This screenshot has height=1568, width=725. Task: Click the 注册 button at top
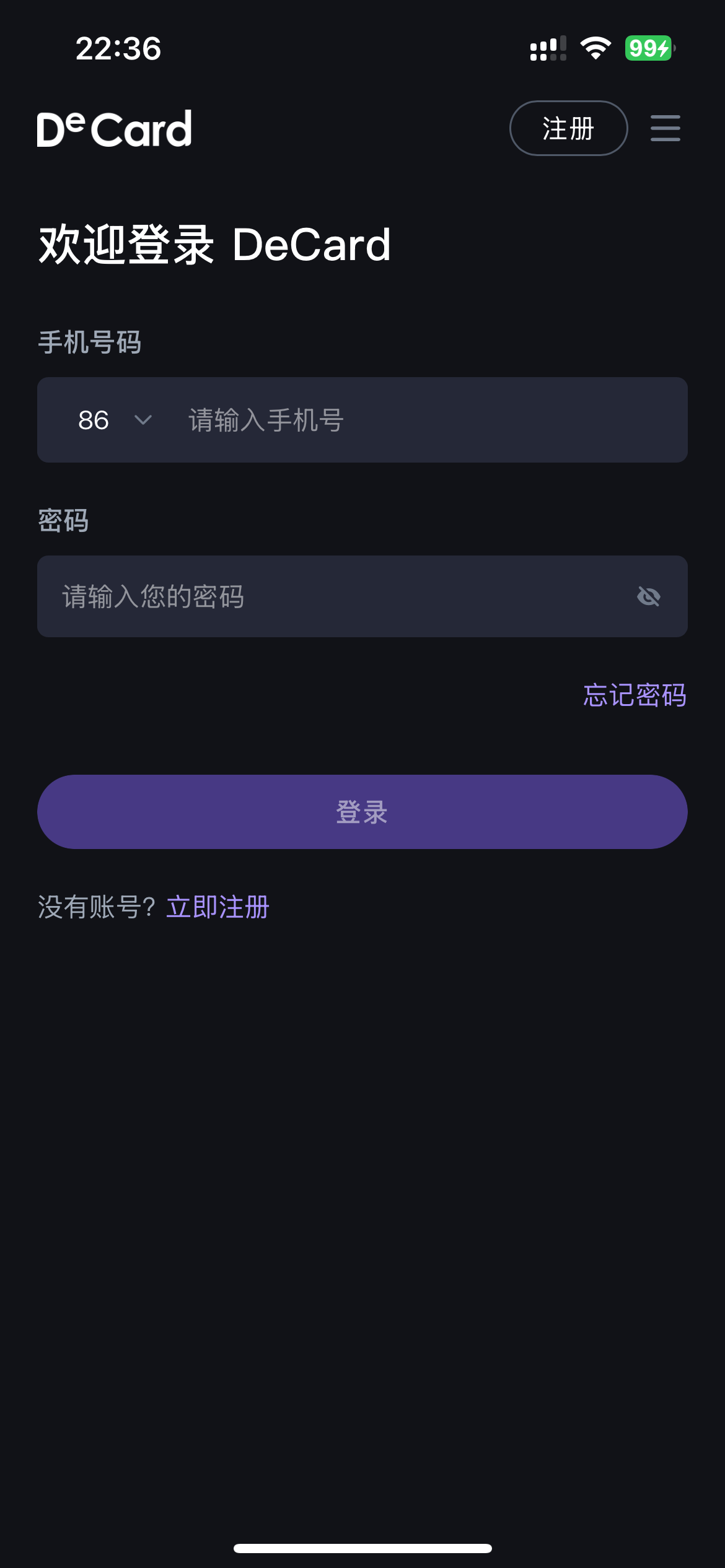[568, 128]
